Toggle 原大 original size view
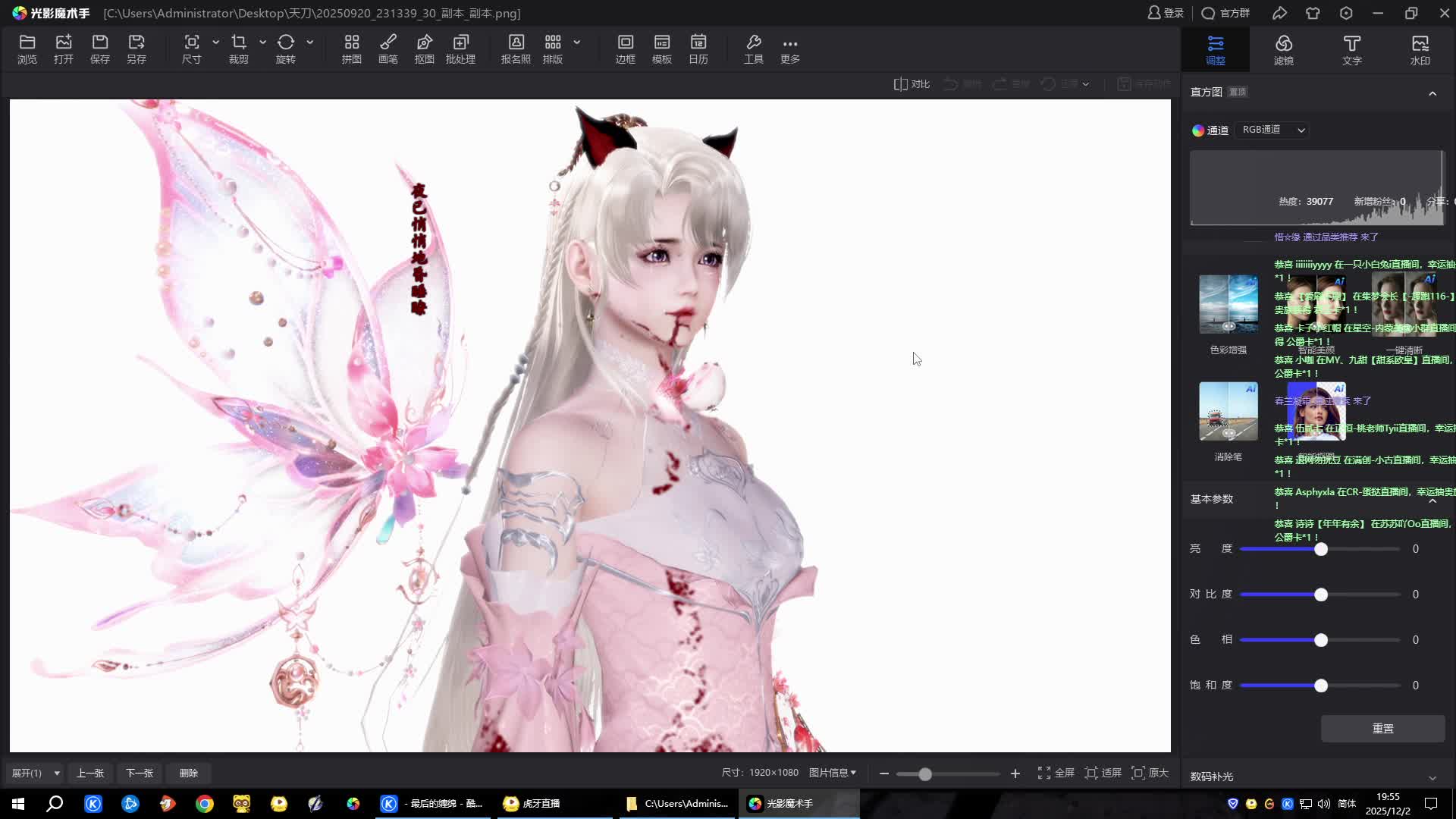The height and width of the screenshot is (819, 1456). (1150, 773)
